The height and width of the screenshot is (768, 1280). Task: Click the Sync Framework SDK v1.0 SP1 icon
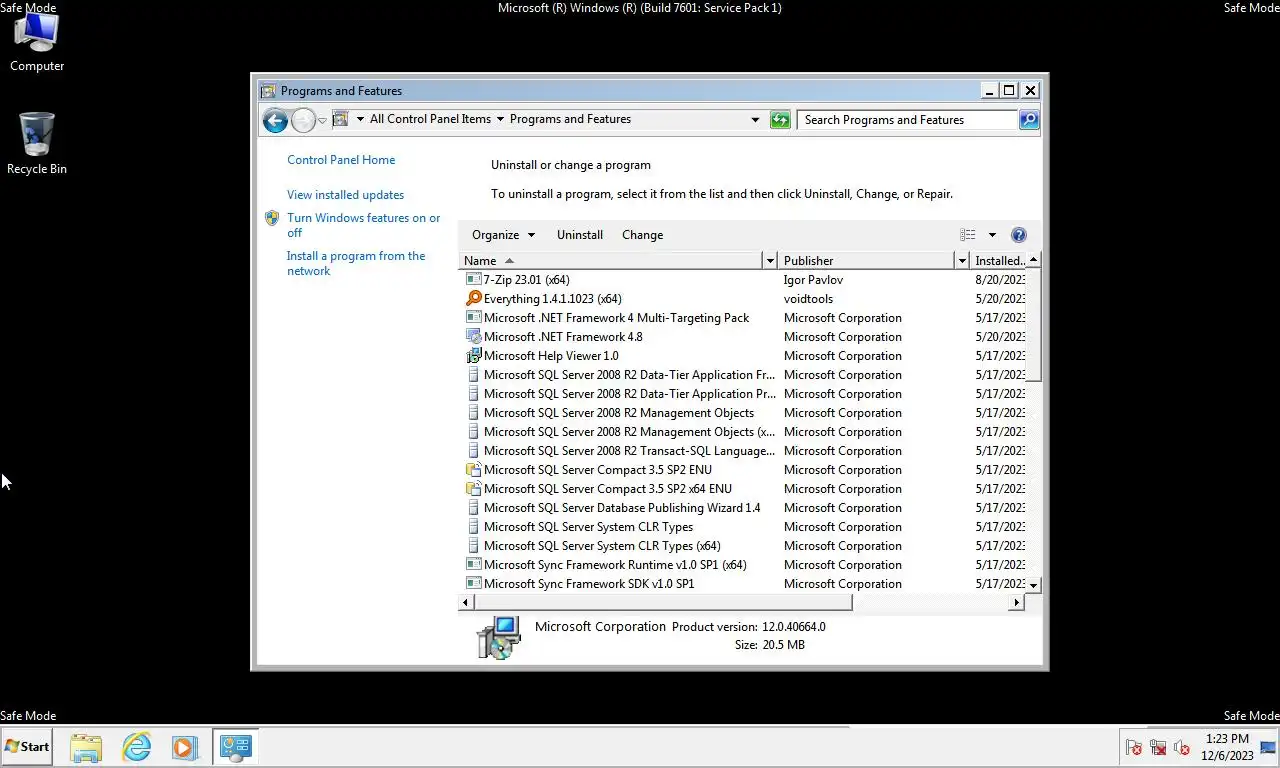point(474,584)
